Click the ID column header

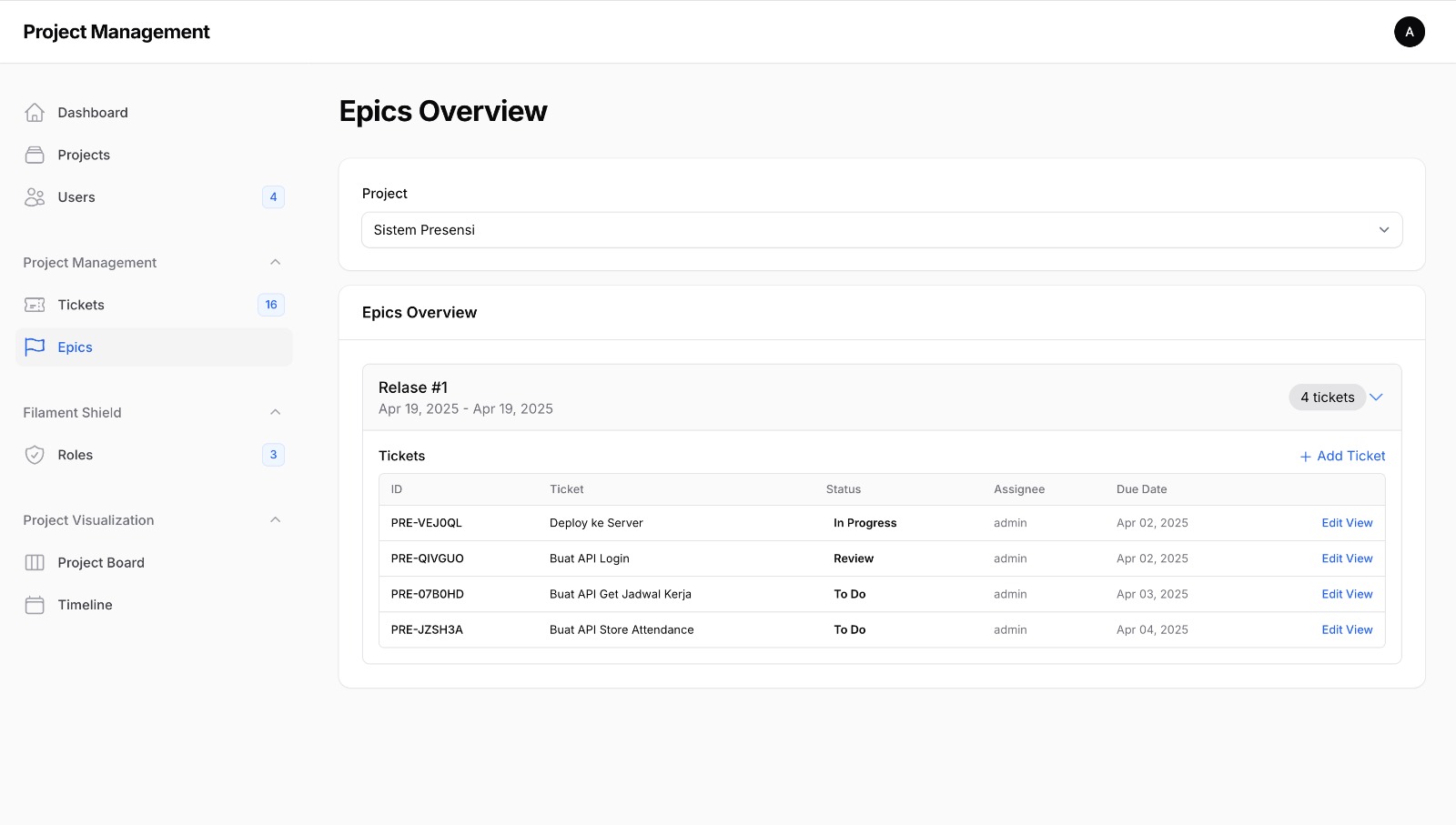pyautogui.click(x=397, y=489)
